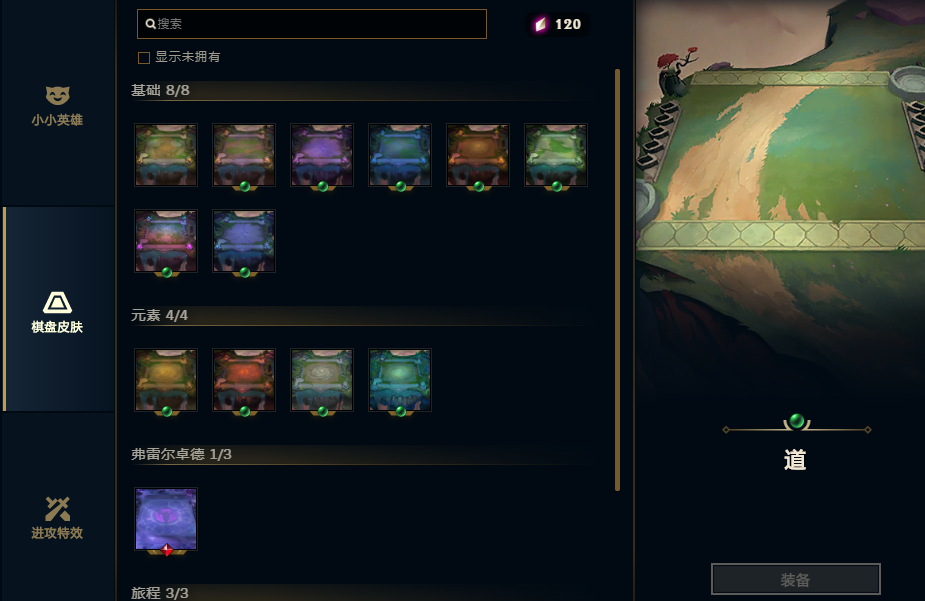
Task: Click the 弗雷尔卓德 1/3 section header
Action: (181, 454)
